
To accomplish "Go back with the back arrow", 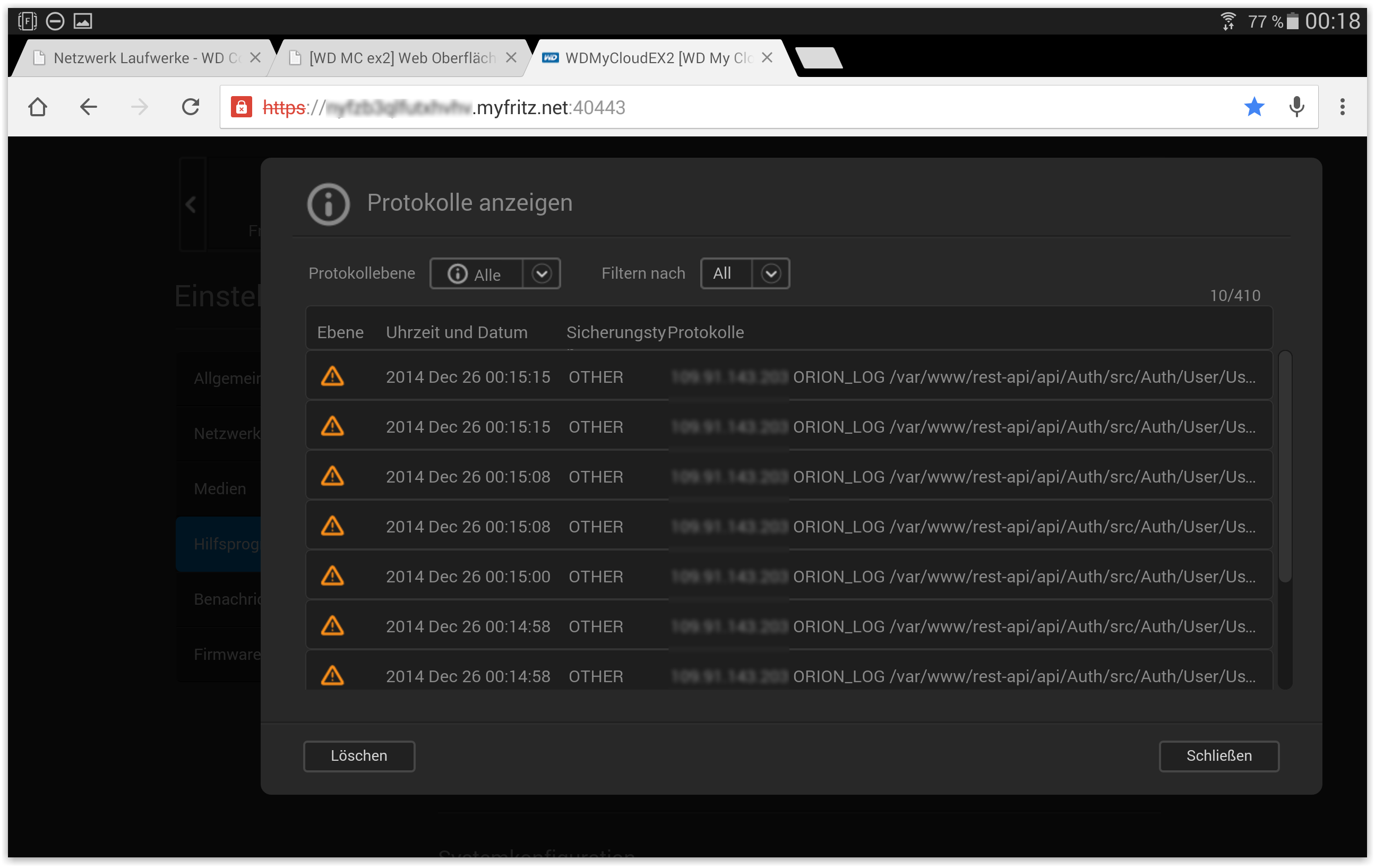I will click(x=88, y=107).
